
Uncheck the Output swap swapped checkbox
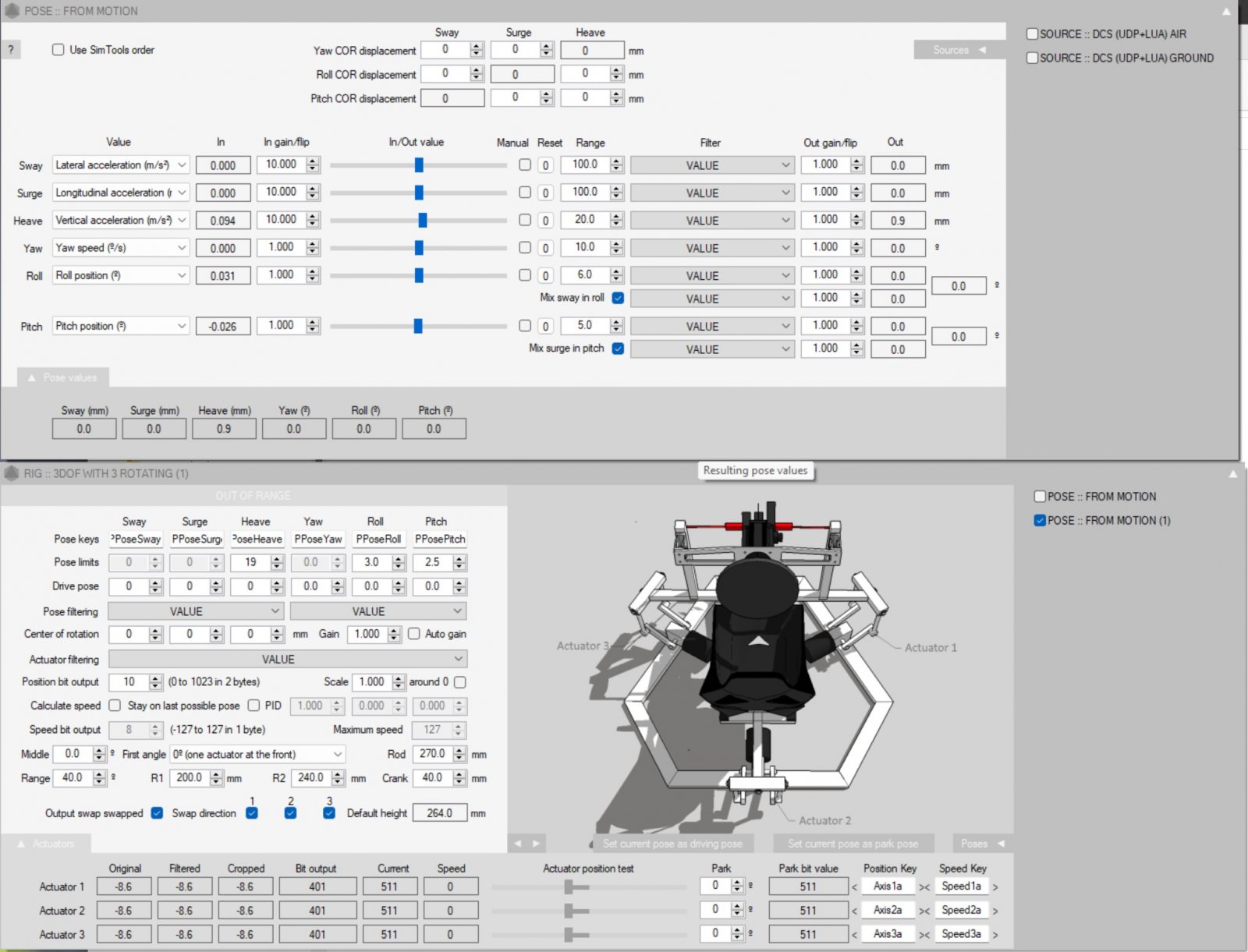pyautogui.click(x=157, y=812)
